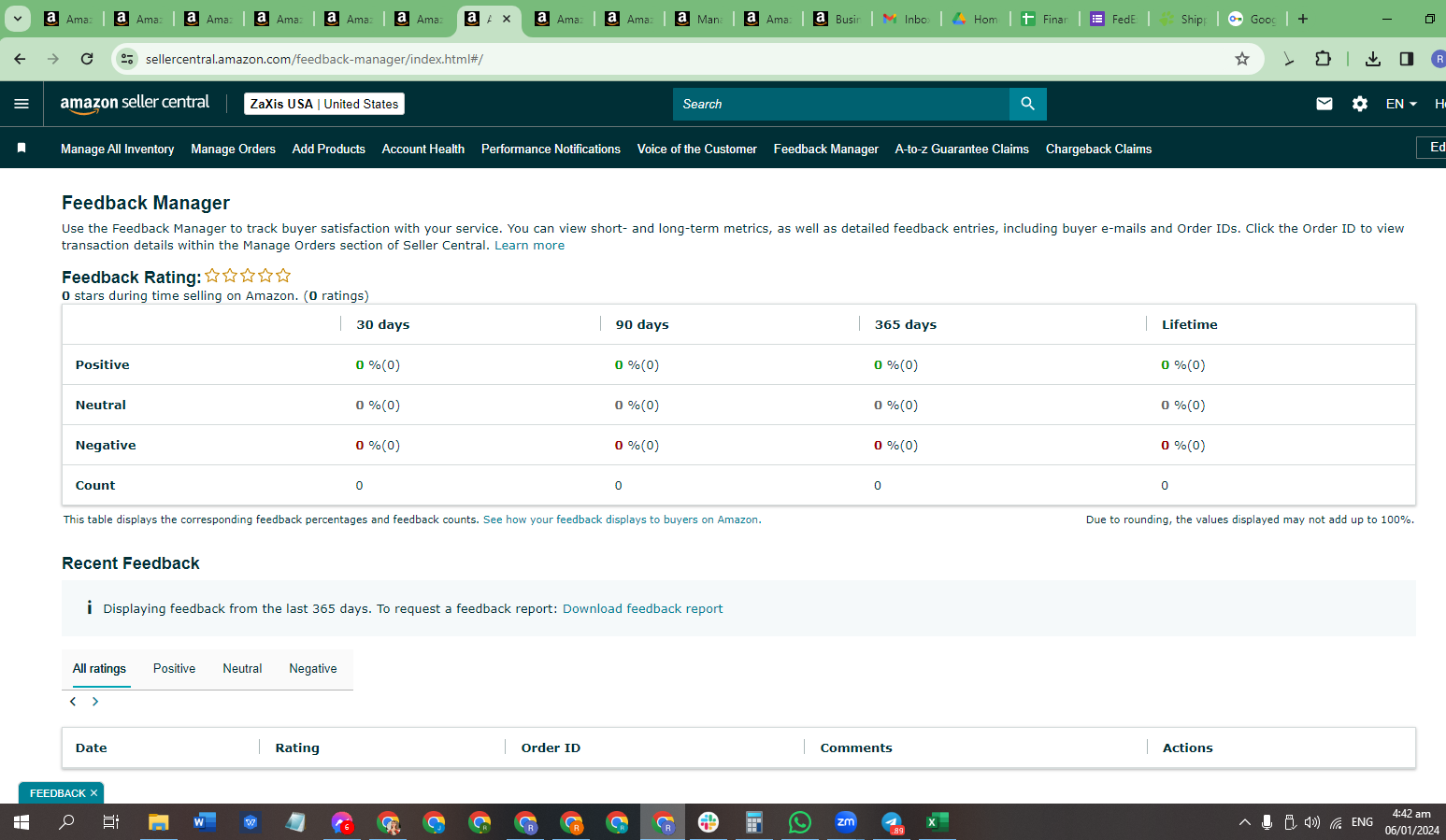Dismiss the FEEDBACK widget with its X
The image size is (1446, 840).
[93, 793]
